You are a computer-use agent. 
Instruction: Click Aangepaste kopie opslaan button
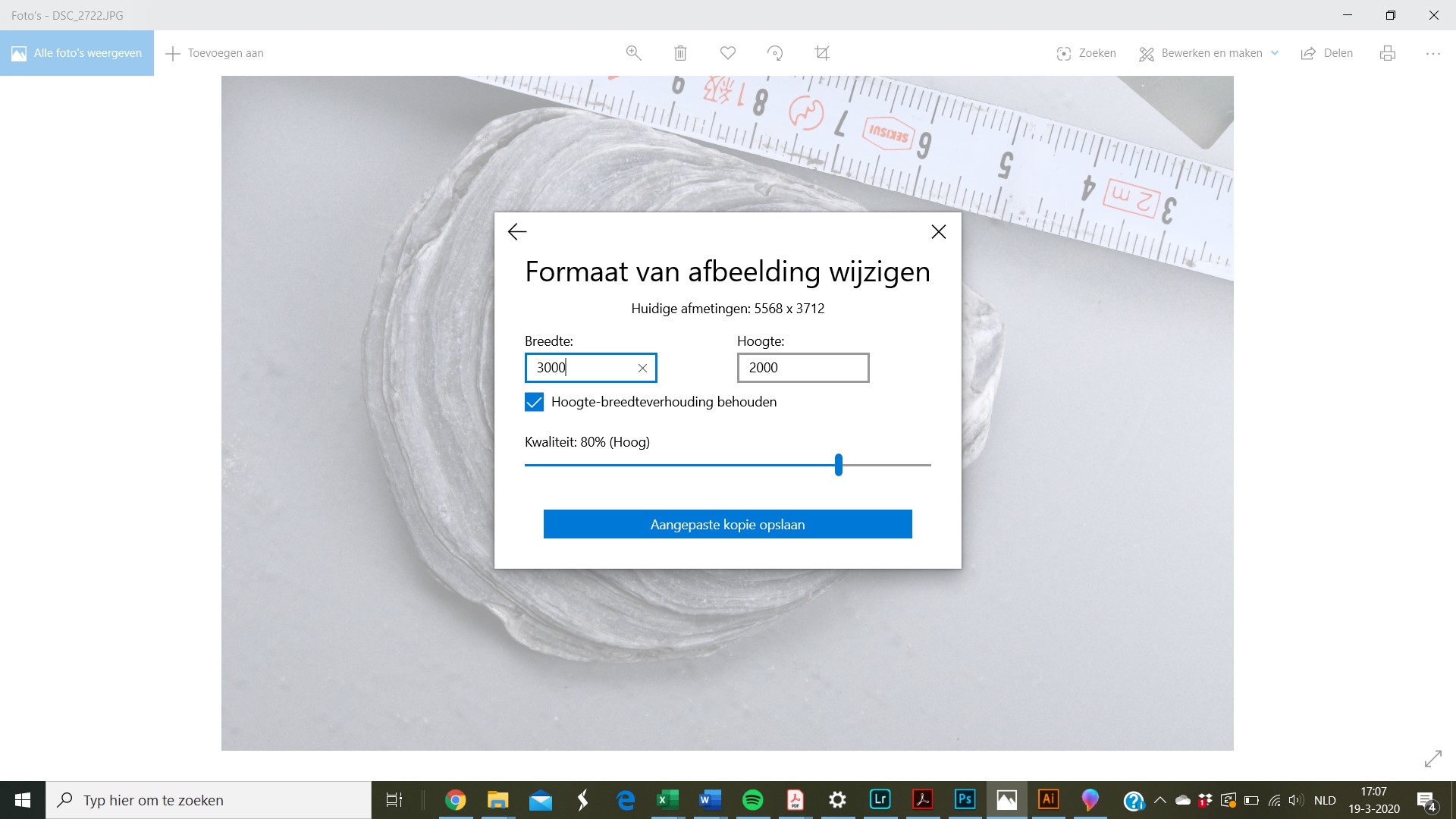click(727, 524)
